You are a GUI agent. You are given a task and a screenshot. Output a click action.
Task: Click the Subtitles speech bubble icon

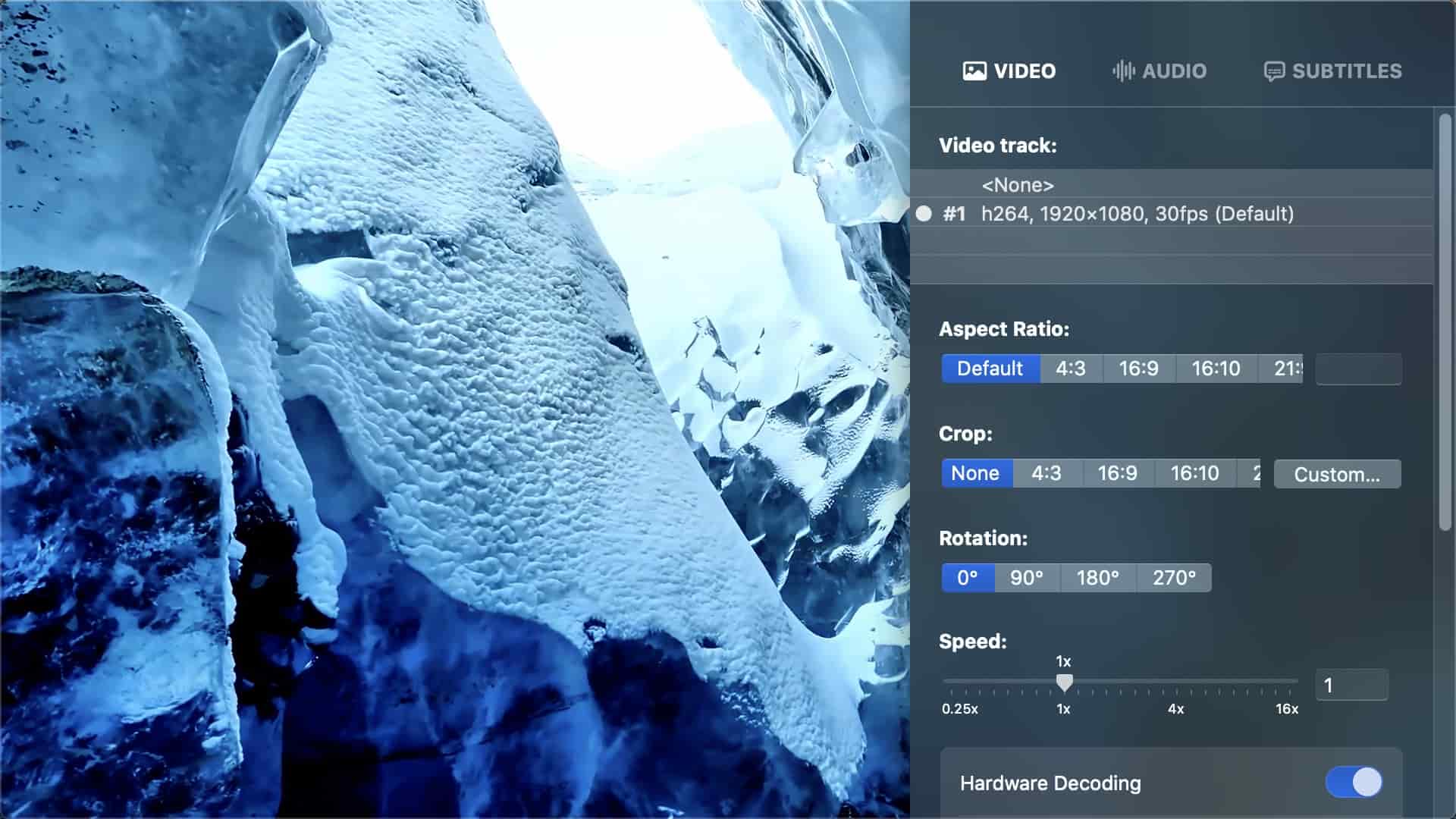[1274, 71]
